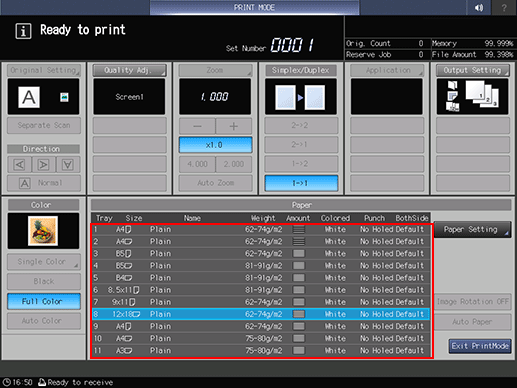Click the Simplex/Duplex header button
The image size is (517, 388).
click(x=301, y=70)
